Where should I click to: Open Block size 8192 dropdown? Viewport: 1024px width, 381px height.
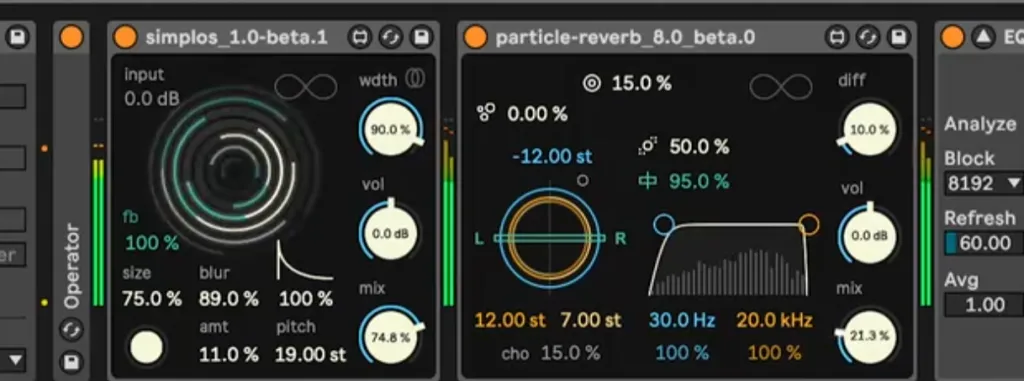984,183
